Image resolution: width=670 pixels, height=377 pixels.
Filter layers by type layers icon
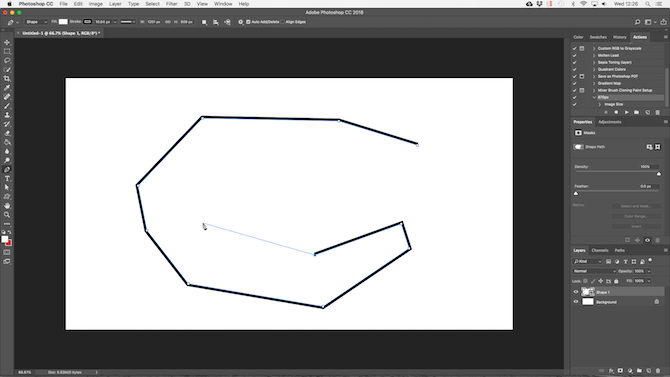click(x=626, y=262)
